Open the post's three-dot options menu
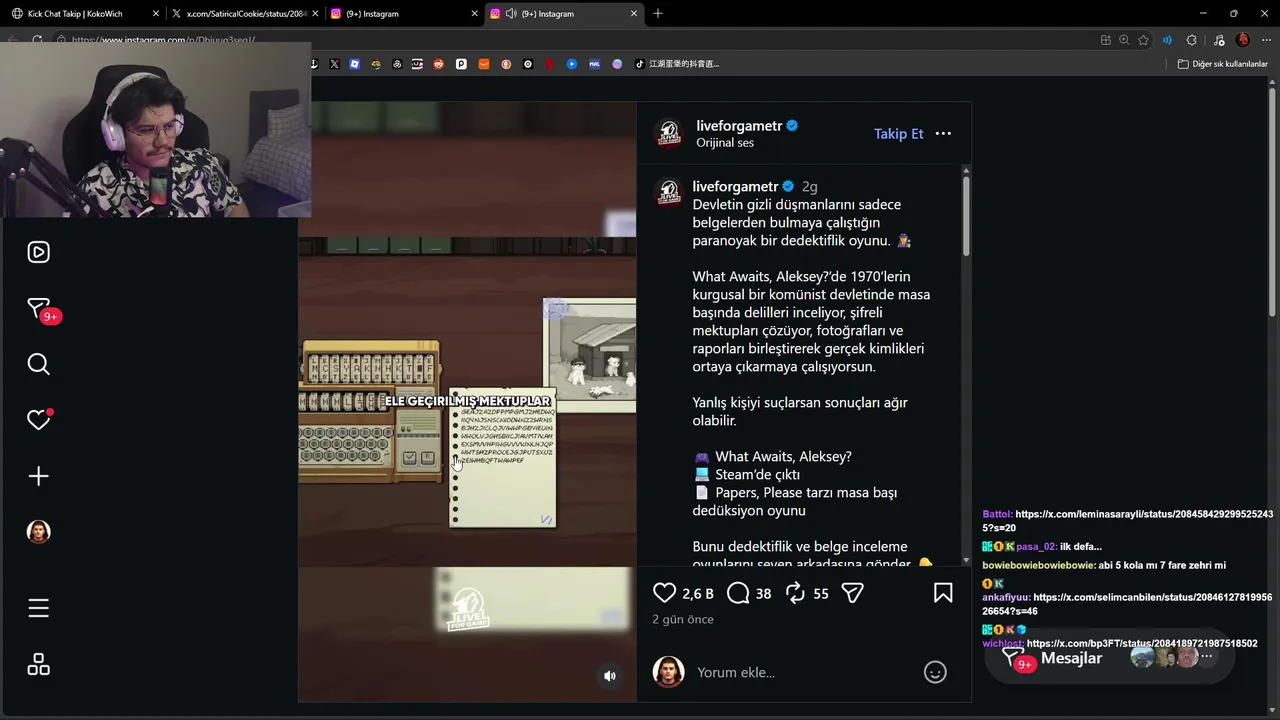 (x=943, y=134)
